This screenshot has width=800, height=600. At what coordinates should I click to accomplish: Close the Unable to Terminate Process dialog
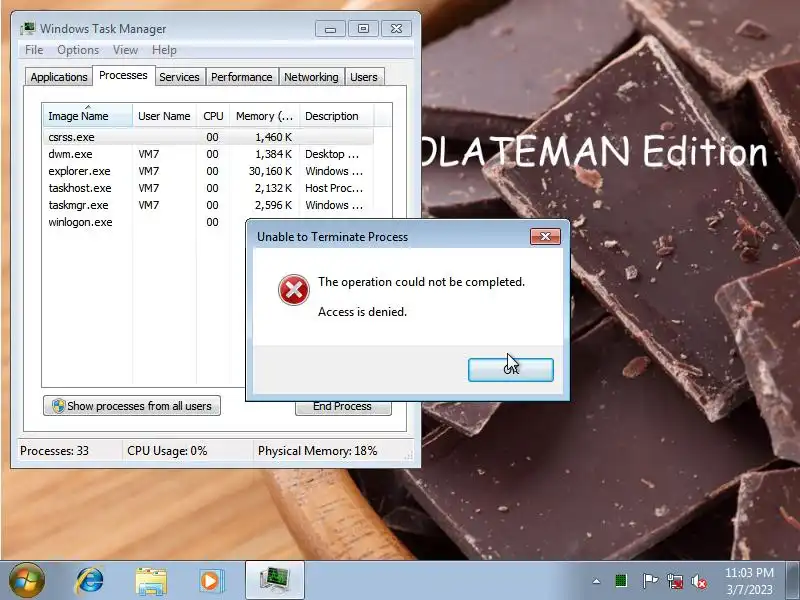[x=545, y=236]
